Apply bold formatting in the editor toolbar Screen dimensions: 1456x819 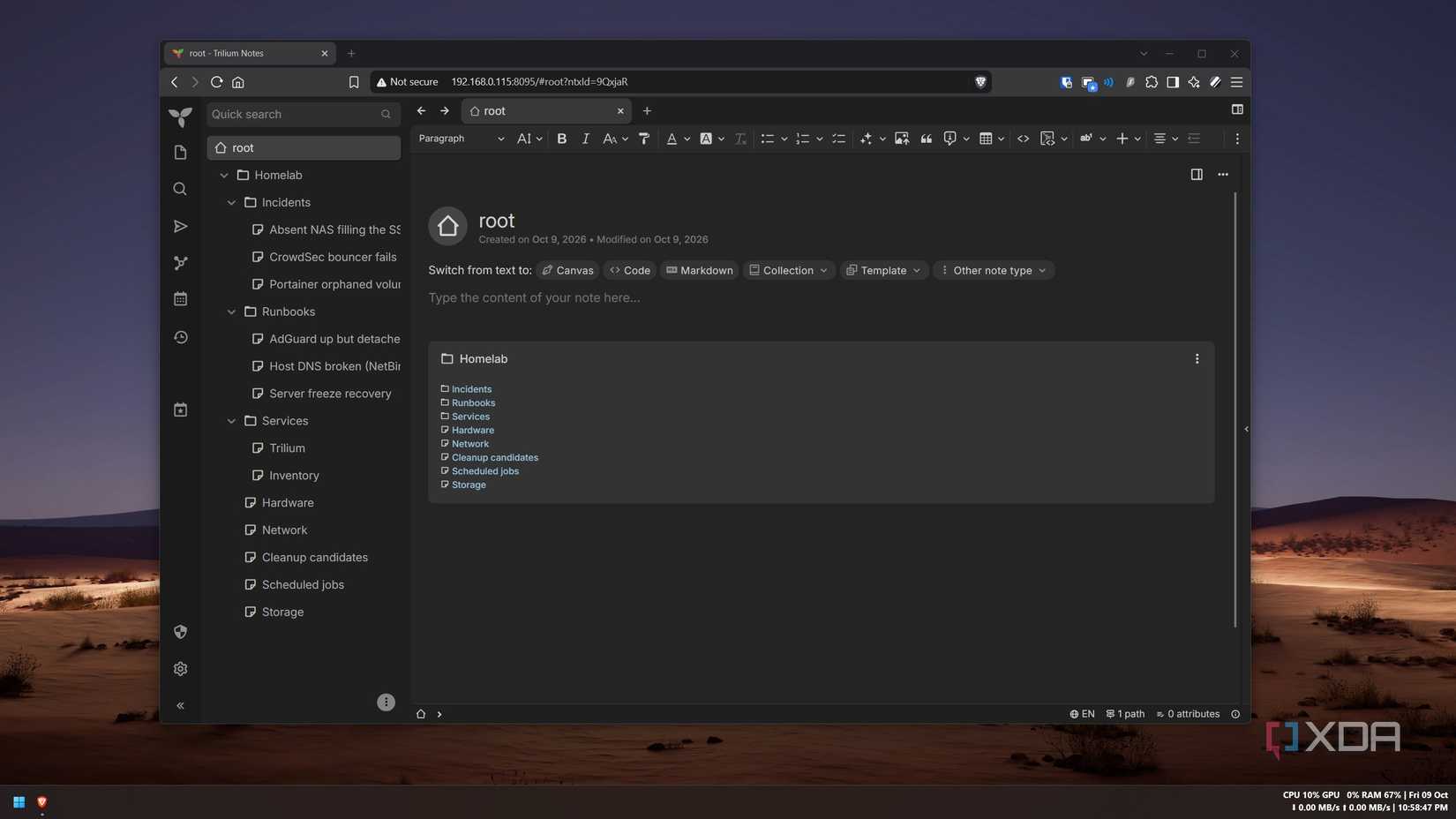562,139
